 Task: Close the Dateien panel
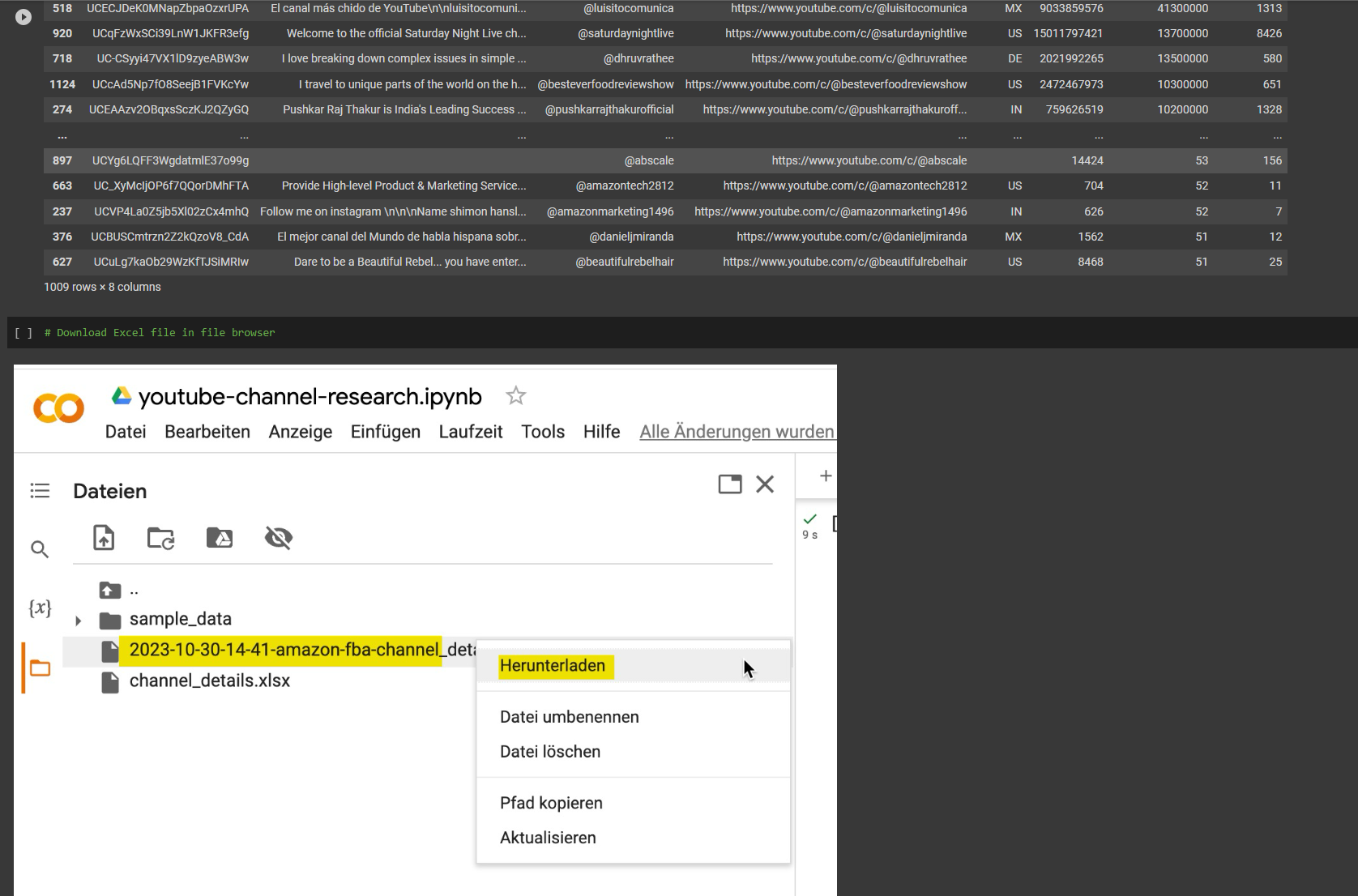point(765,484)
